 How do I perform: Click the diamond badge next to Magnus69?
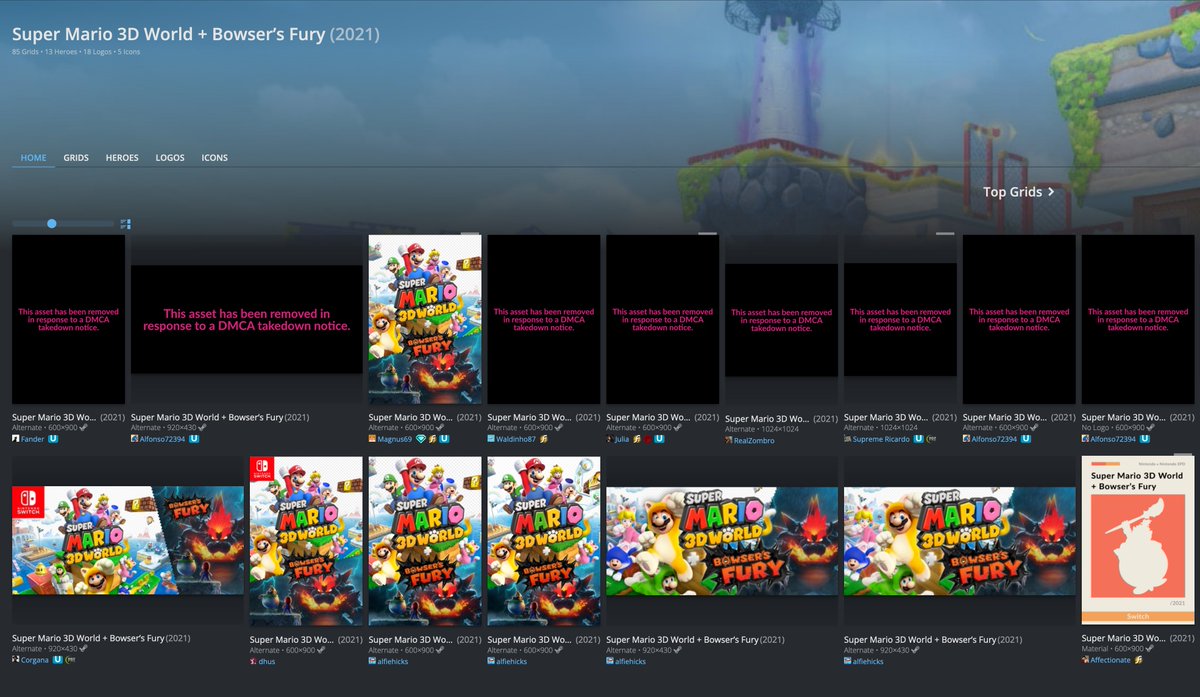(421, 439)
